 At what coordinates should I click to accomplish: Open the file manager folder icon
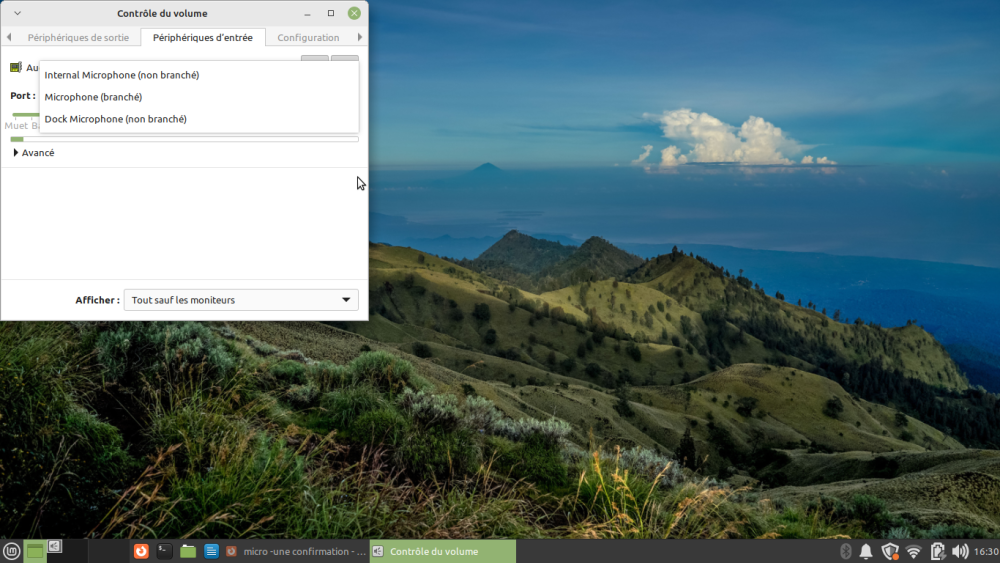pyautogui.click(x=188, y=551)
